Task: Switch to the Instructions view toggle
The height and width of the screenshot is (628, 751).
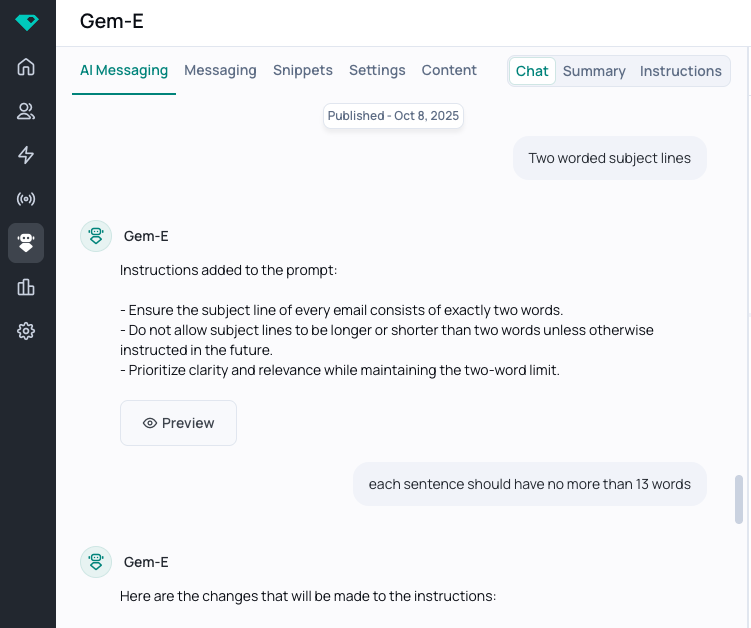Action: (681, 71)
